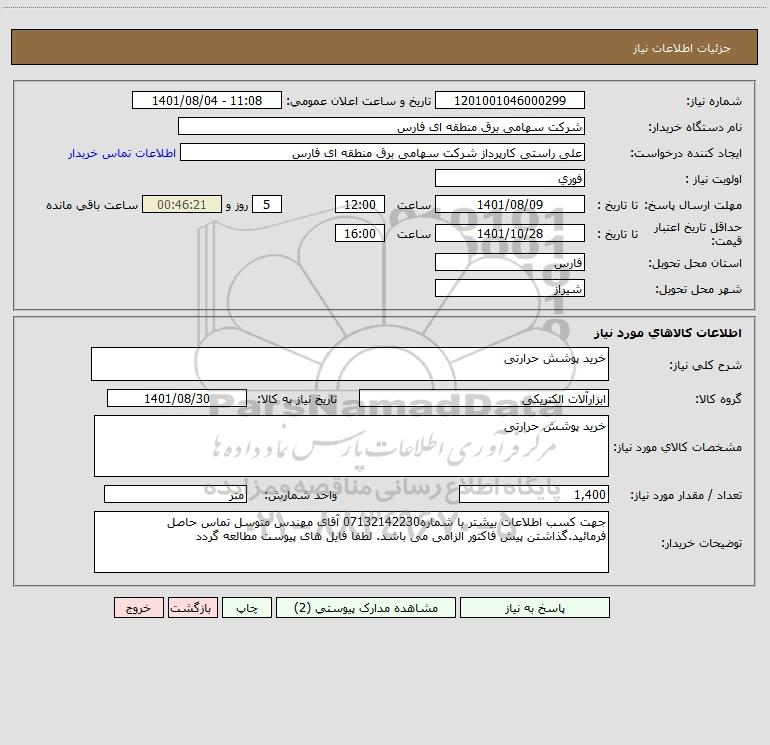Select the شماره نیاز field 1201001046000299
The image size is (770, 745).
(510, 100)
